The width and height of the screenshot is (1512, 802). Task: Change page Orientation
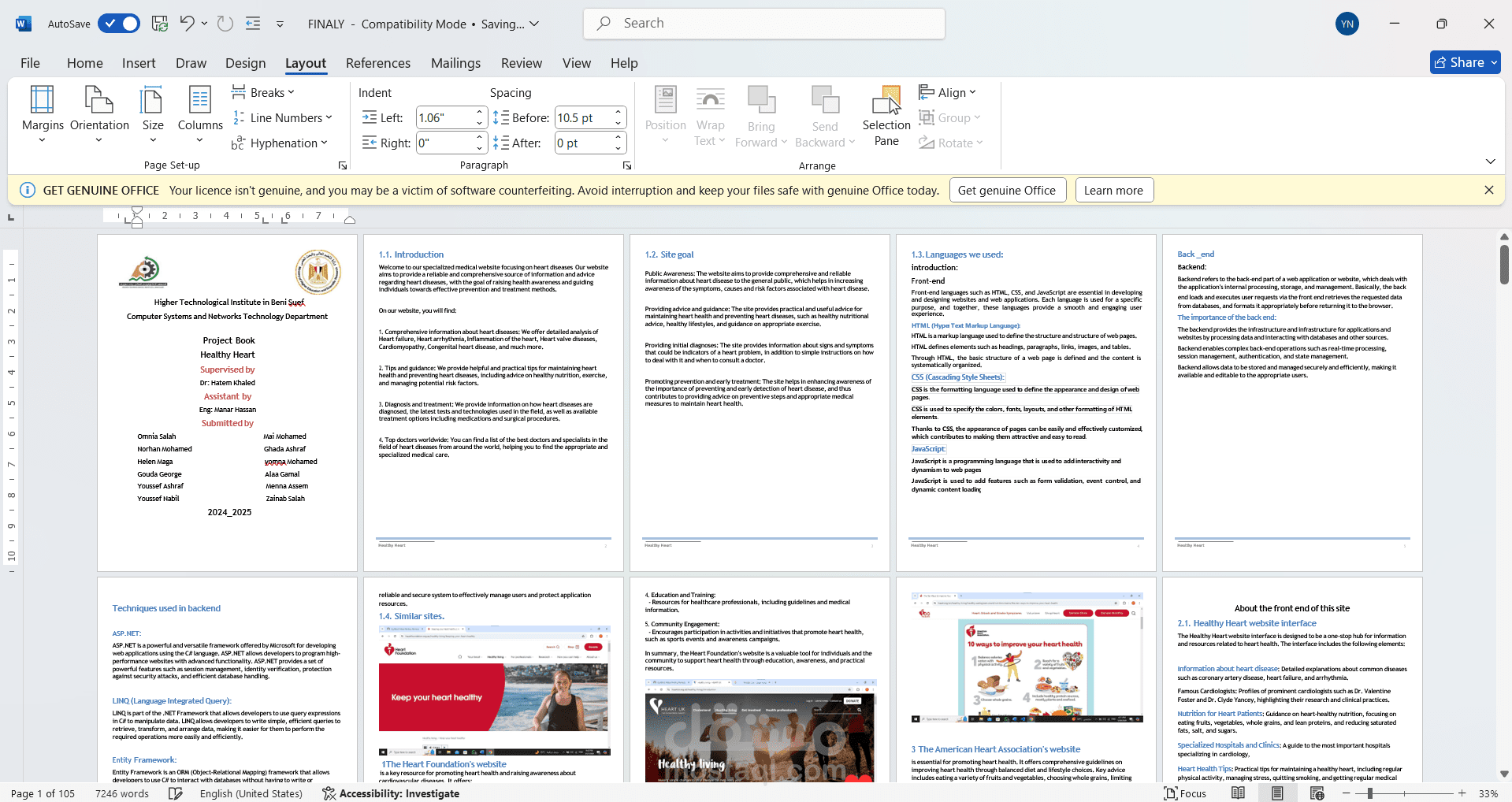click(99, 115)
